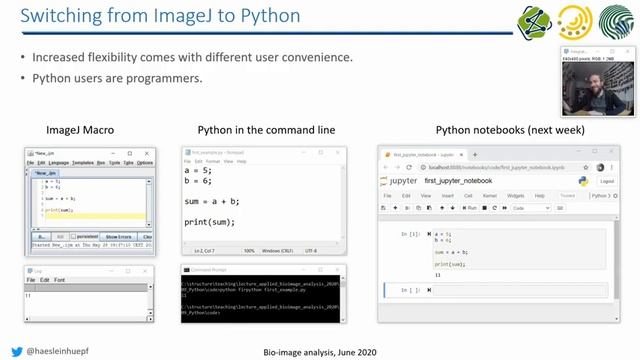This screenshot has height=360, width=640.
Task: Save the Jupyter notebook with the toolbar save icon
Action: pyautogui.click(x=383, y=208)
